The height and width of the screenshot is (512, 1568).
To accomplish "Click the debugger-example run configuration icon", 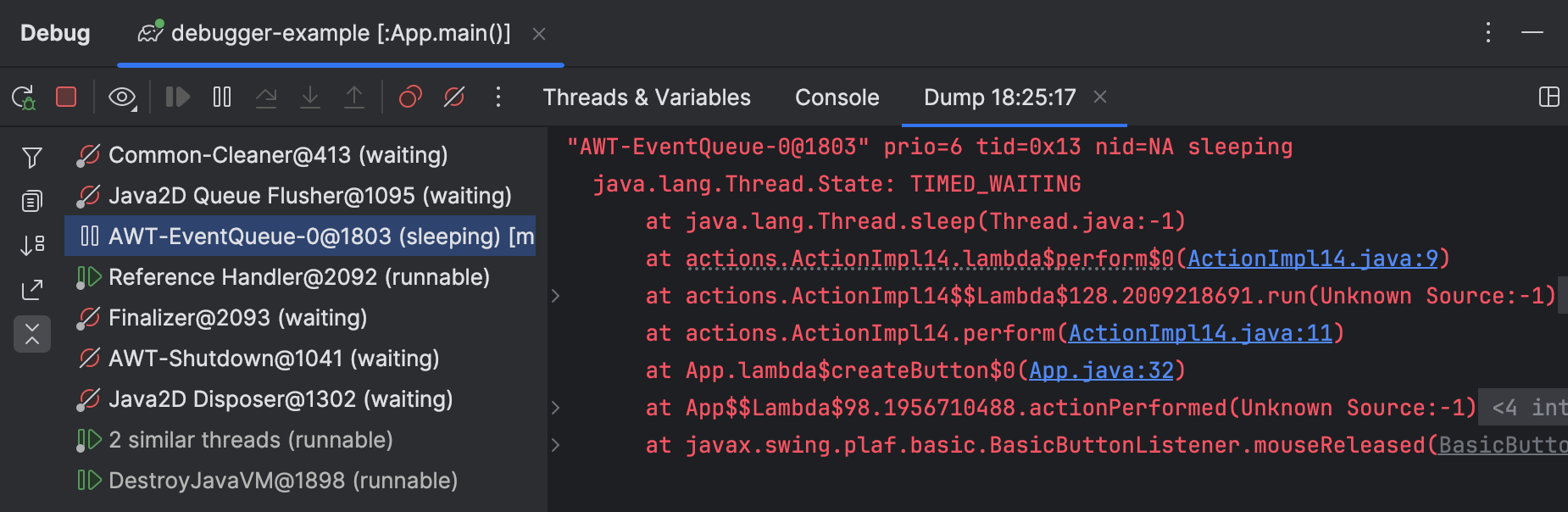I will click(x=150, y=32).
